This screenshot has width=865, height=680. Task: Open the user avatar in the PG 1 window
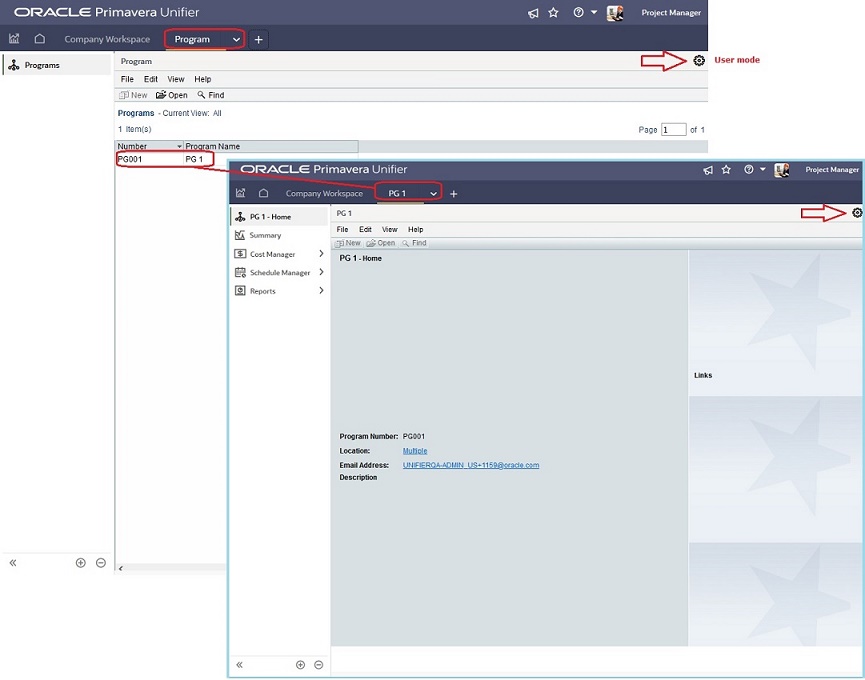click(782, 170)
